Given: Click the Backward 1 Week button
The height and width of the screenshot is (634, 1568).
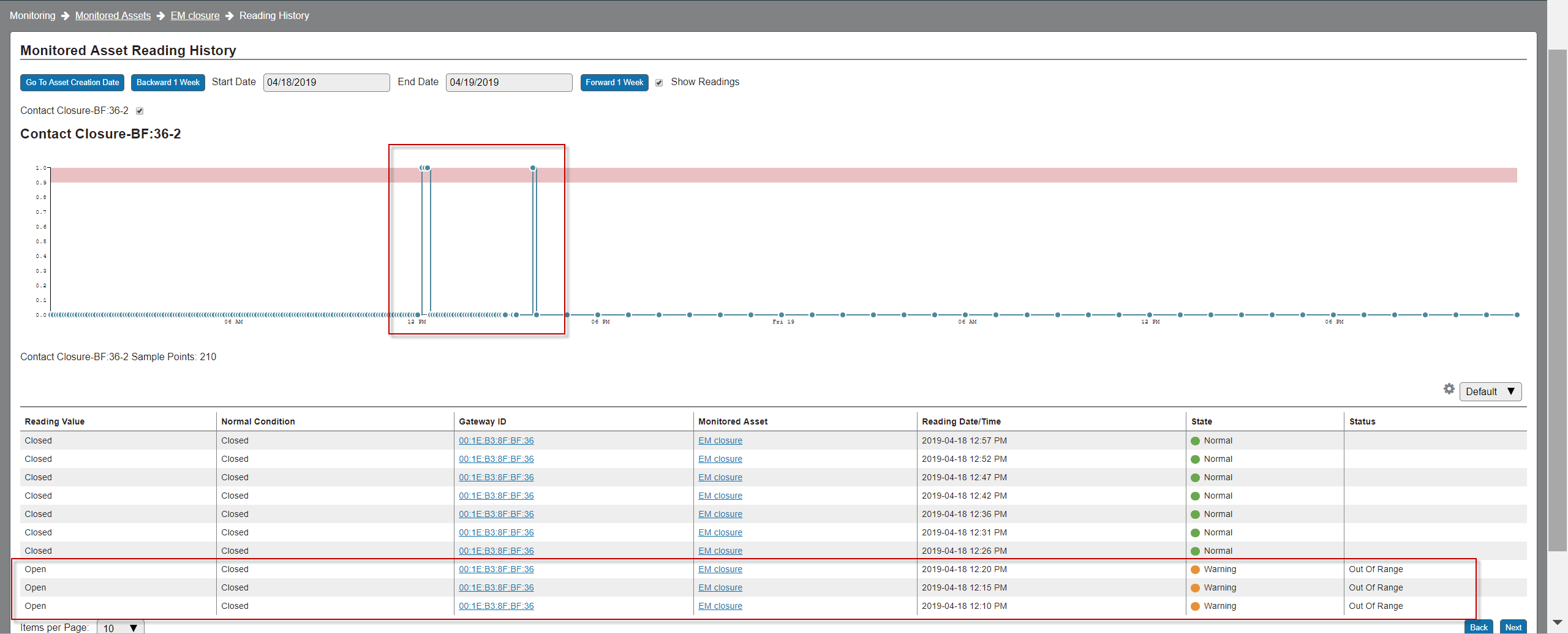Looking at the screenshot, I should point(168,82).
